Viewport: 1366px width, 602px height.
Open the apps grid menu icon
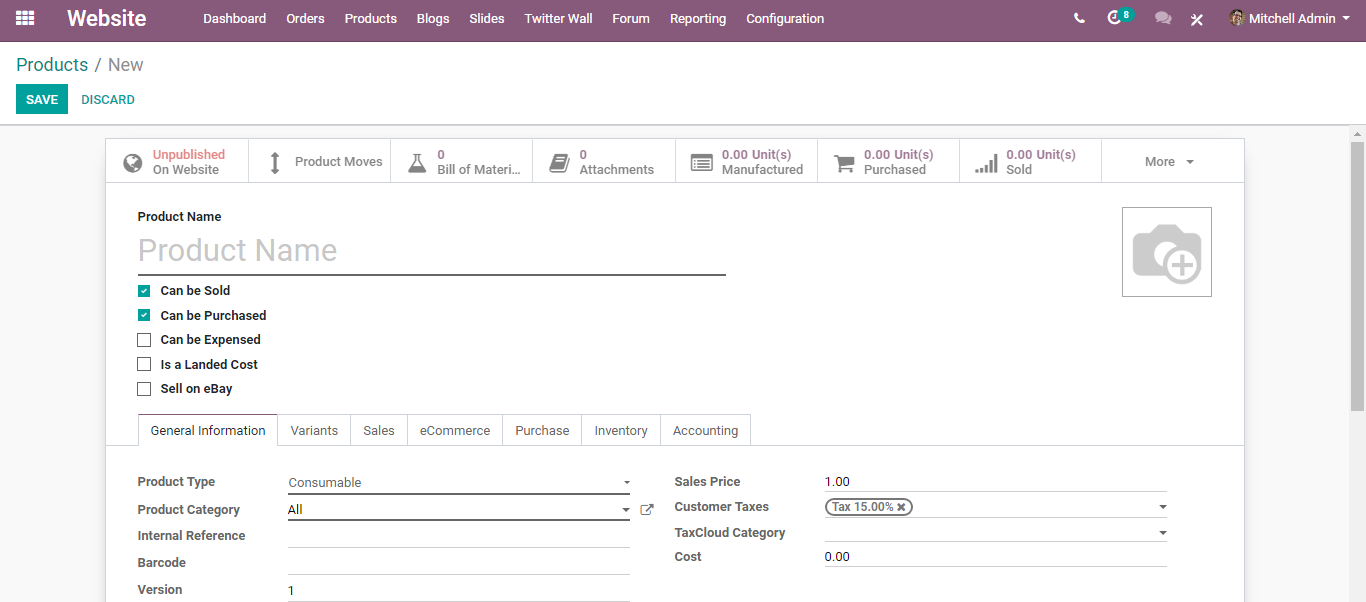pos(25,18)
